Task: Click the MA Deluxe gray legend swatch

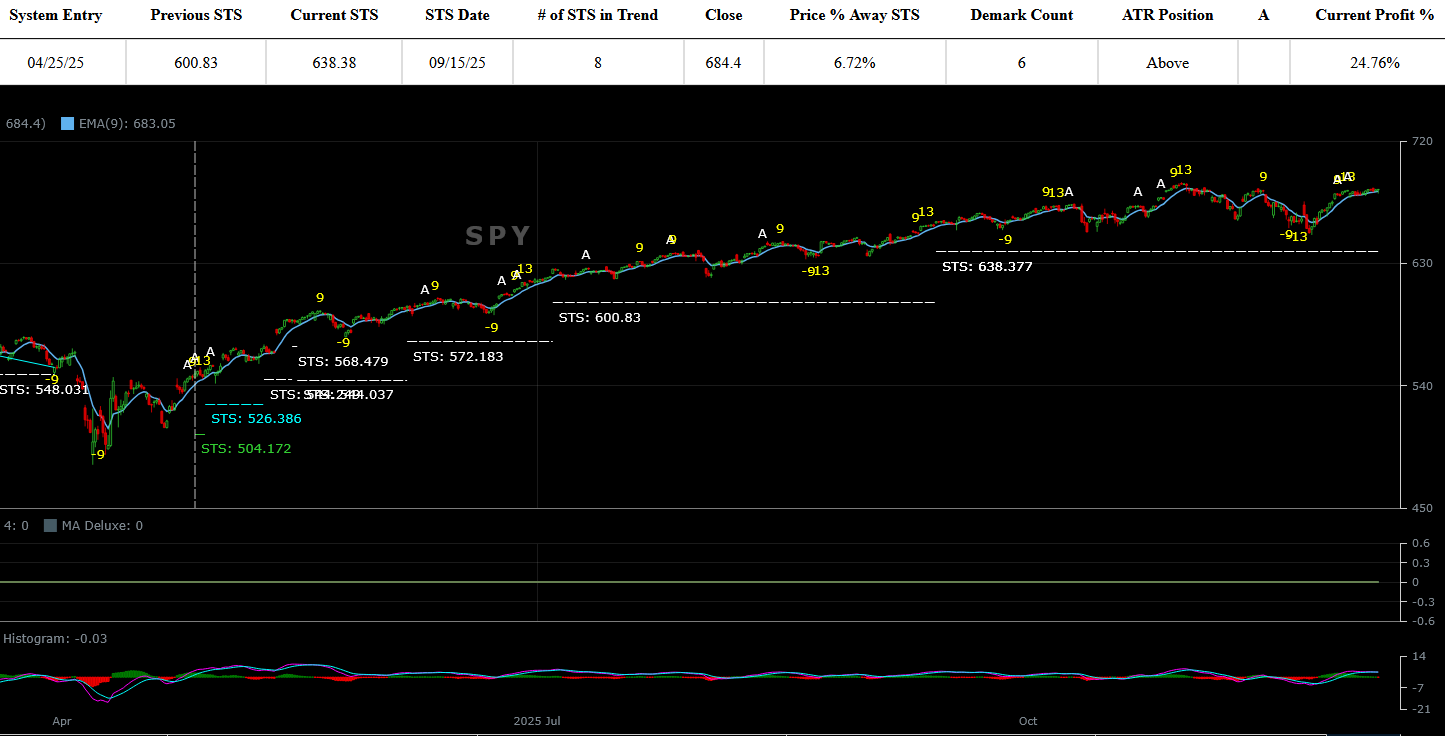Action: click(50, 526)
